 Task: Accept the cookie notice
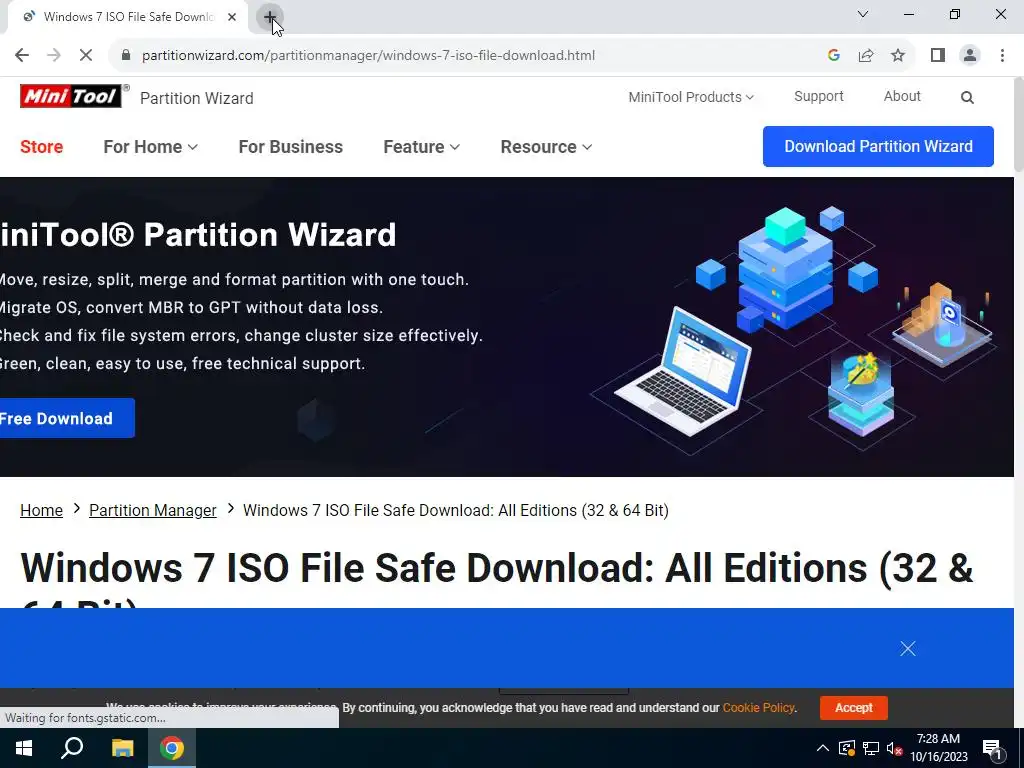coord(854,708)
